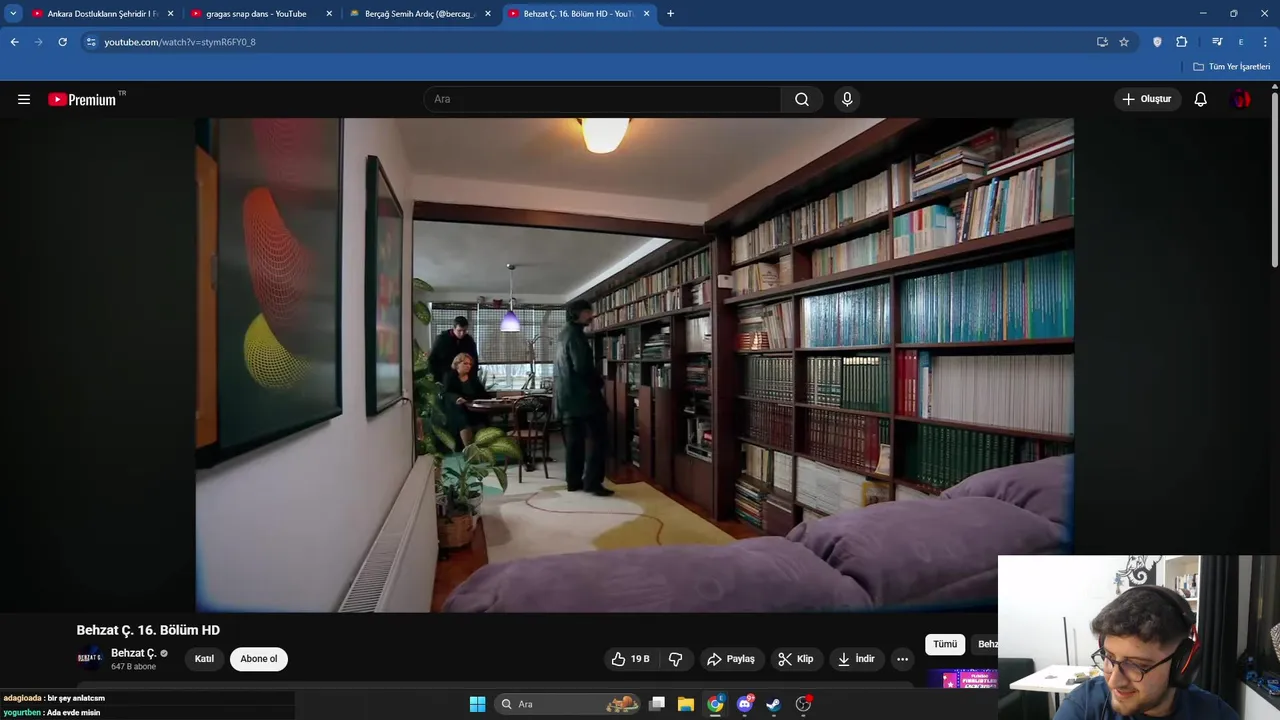Select the Tümü filter chip
1280x720 pixels.
pyautogui.click(x=945, y=645)
